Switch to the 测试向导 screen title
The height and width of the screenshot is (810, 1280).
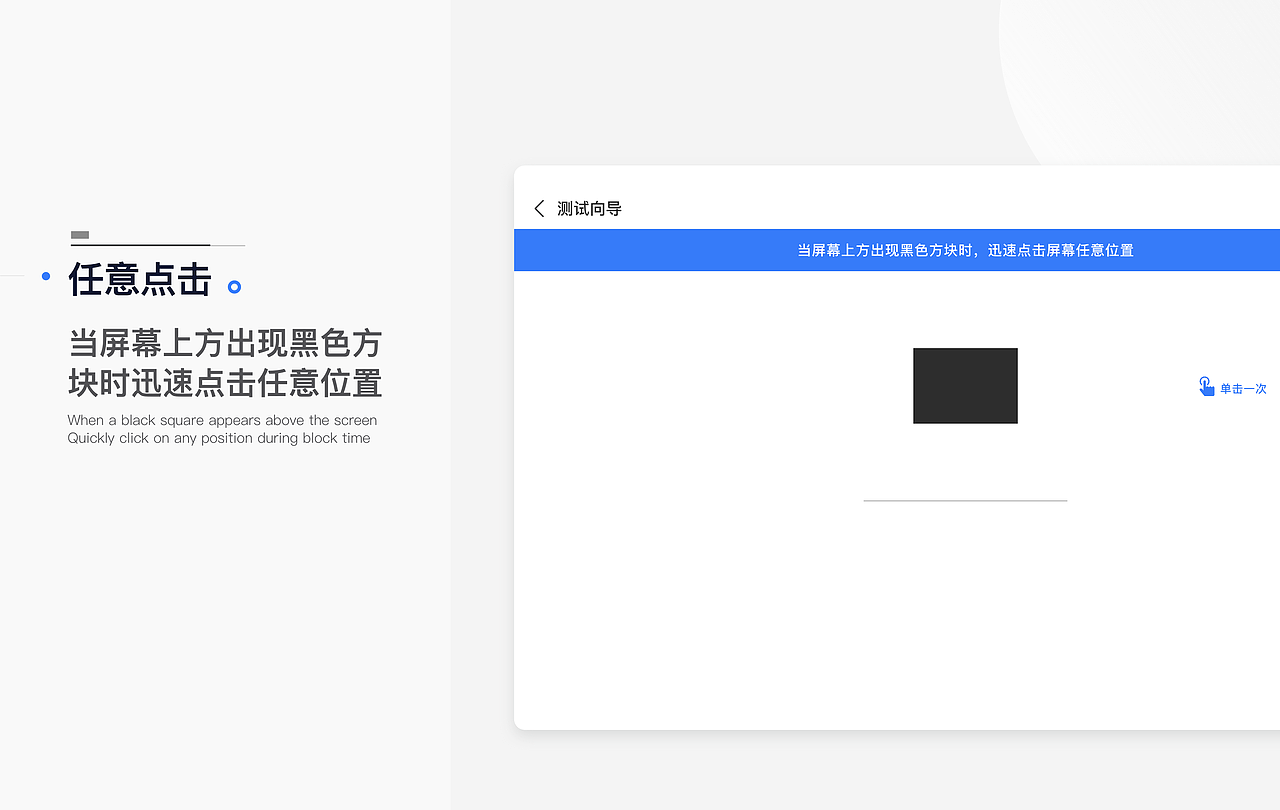(588, 208)
